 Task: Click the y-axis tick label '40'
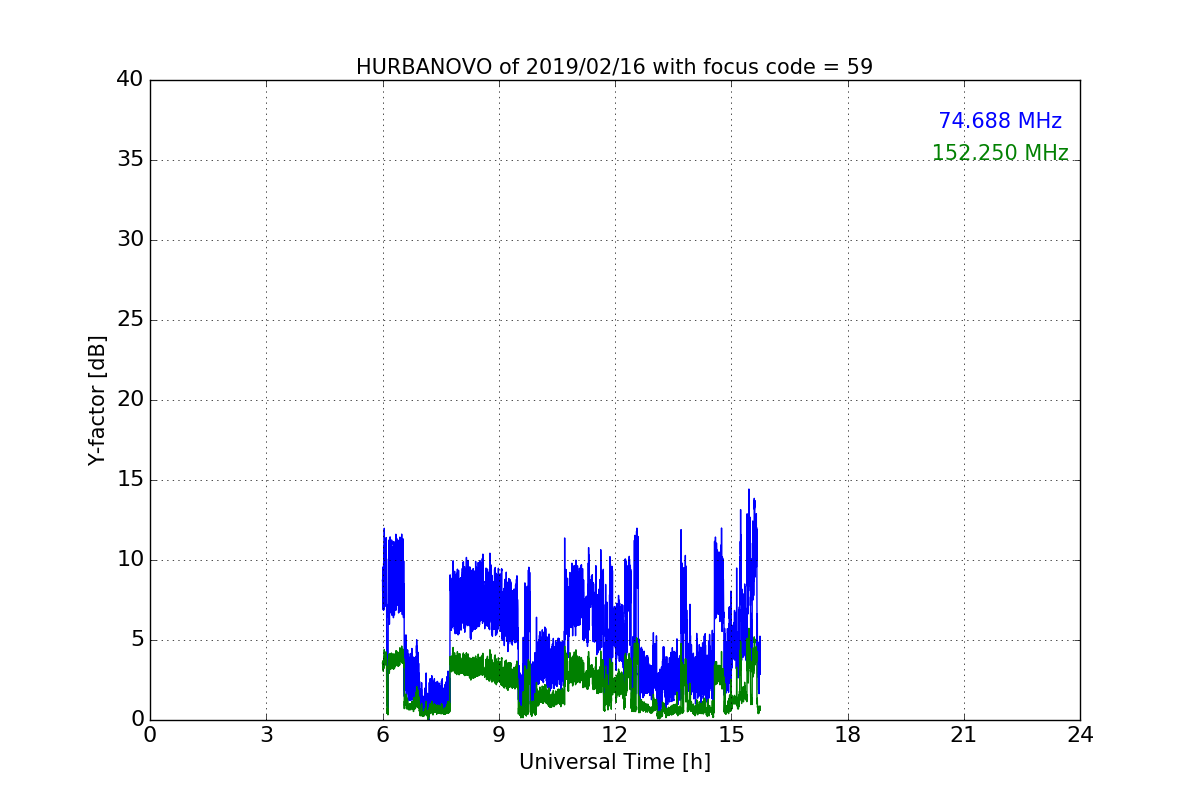pos(130,80)
